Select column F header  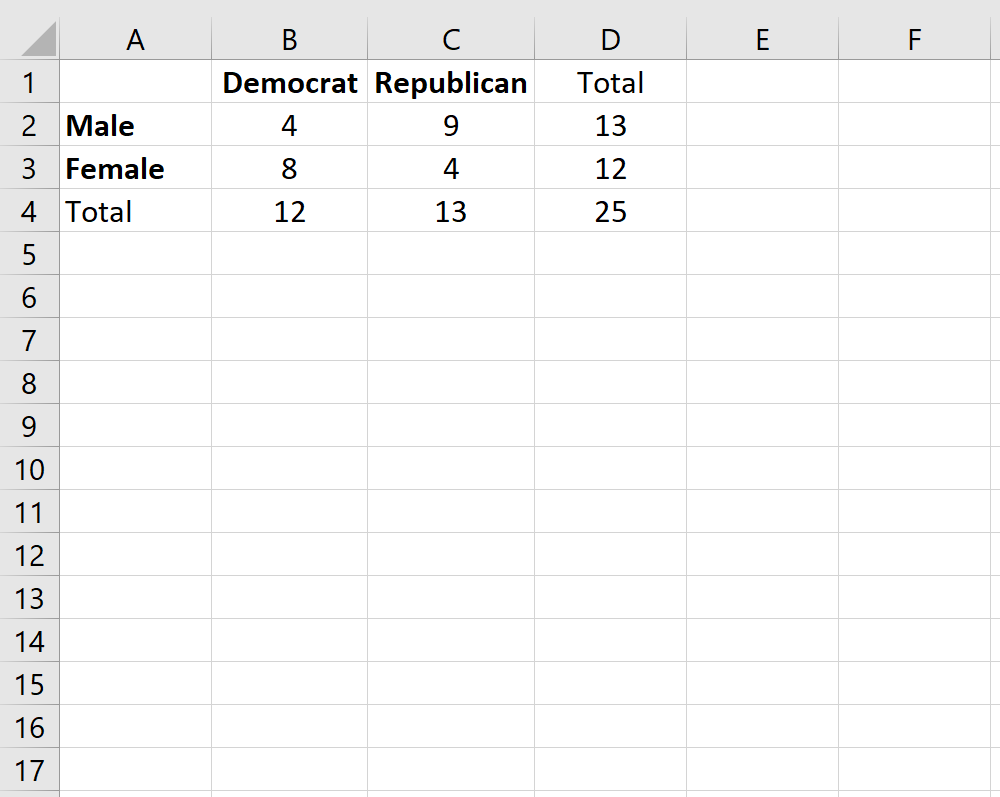pos(913,39)
